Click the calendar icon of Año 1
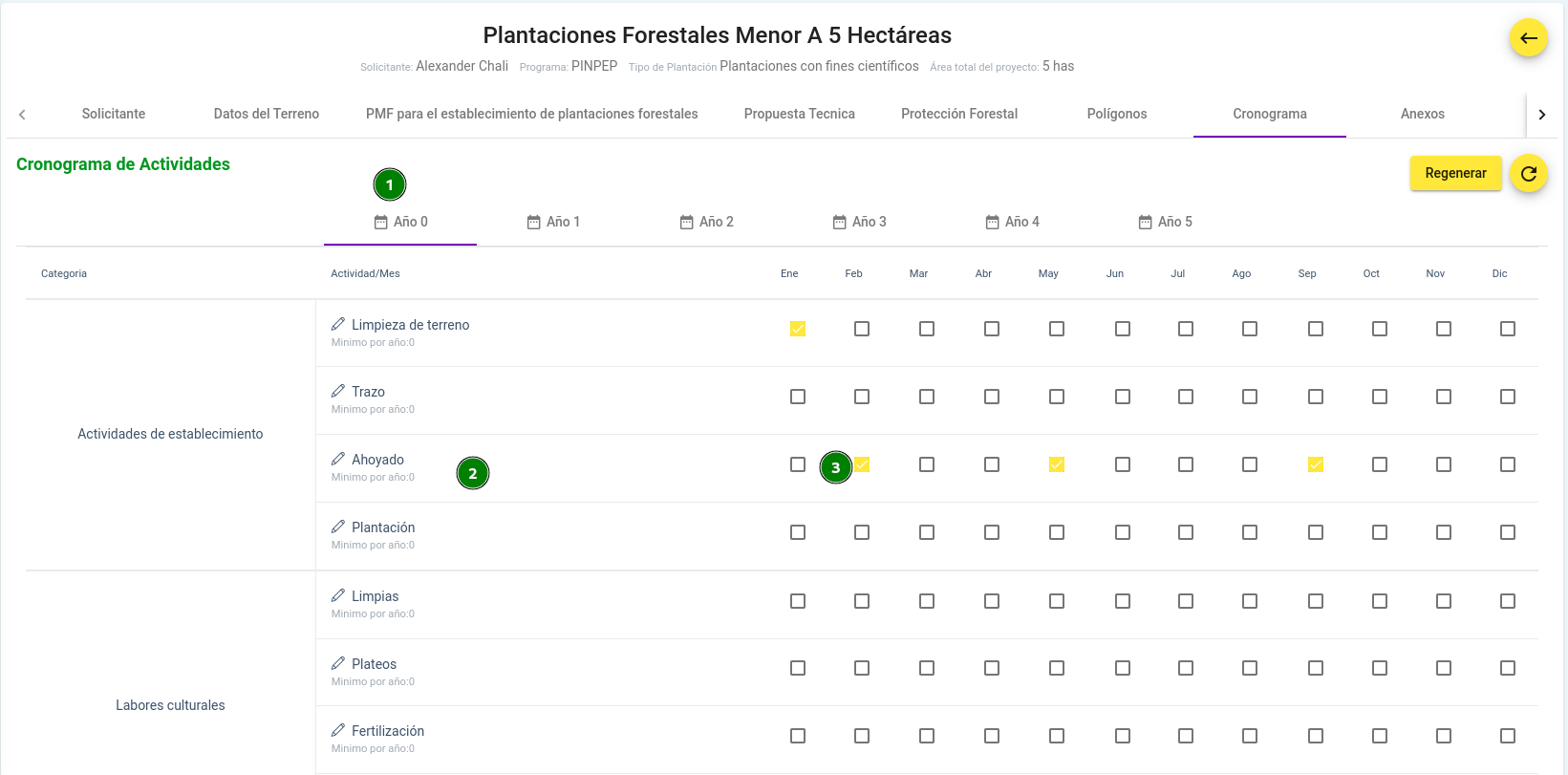This screenshot has width=1568, height=775. pyautogui.click(x=533, y=222)
